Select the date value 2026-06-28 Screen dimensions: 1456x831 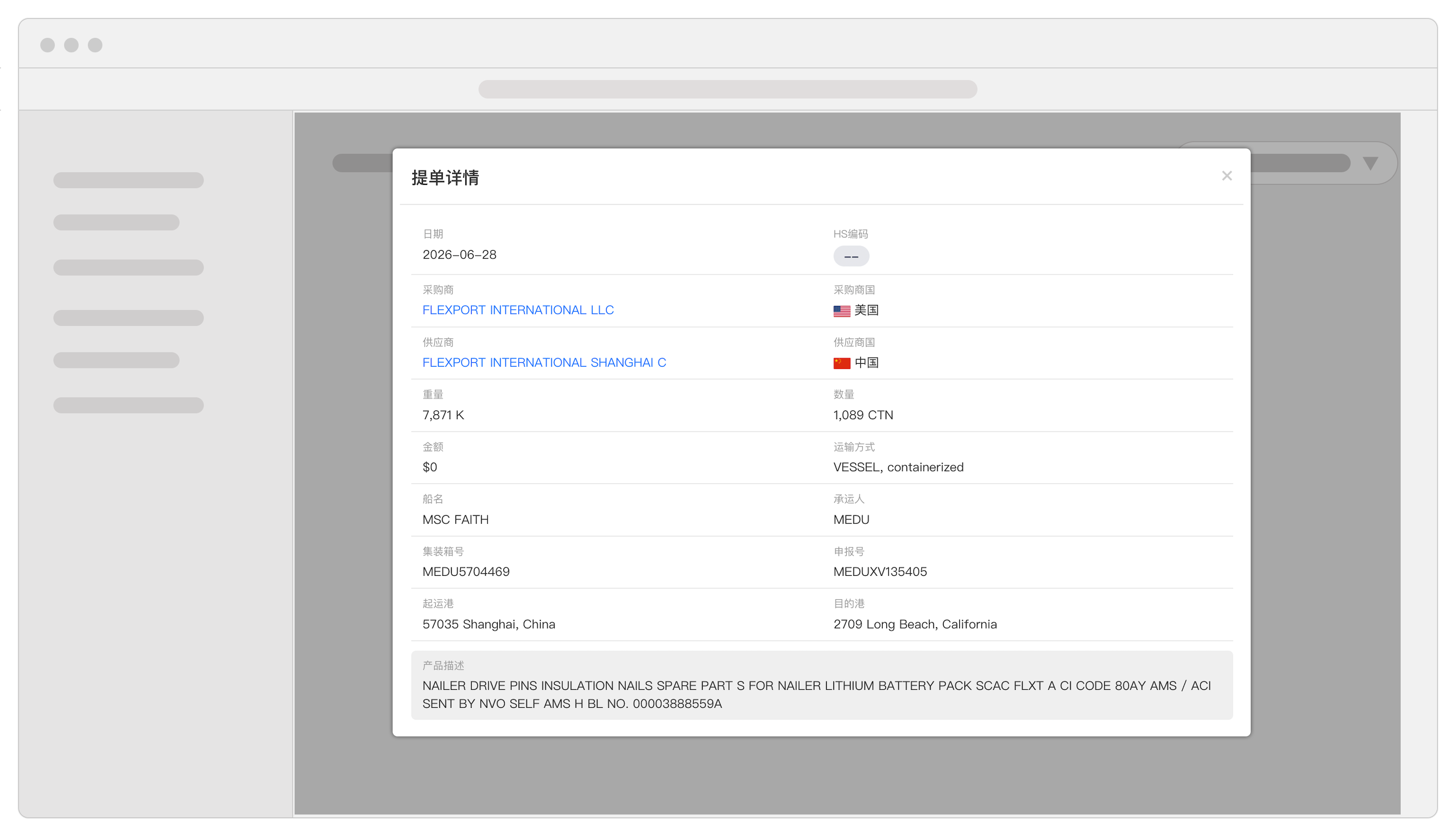tap(459, 255)
